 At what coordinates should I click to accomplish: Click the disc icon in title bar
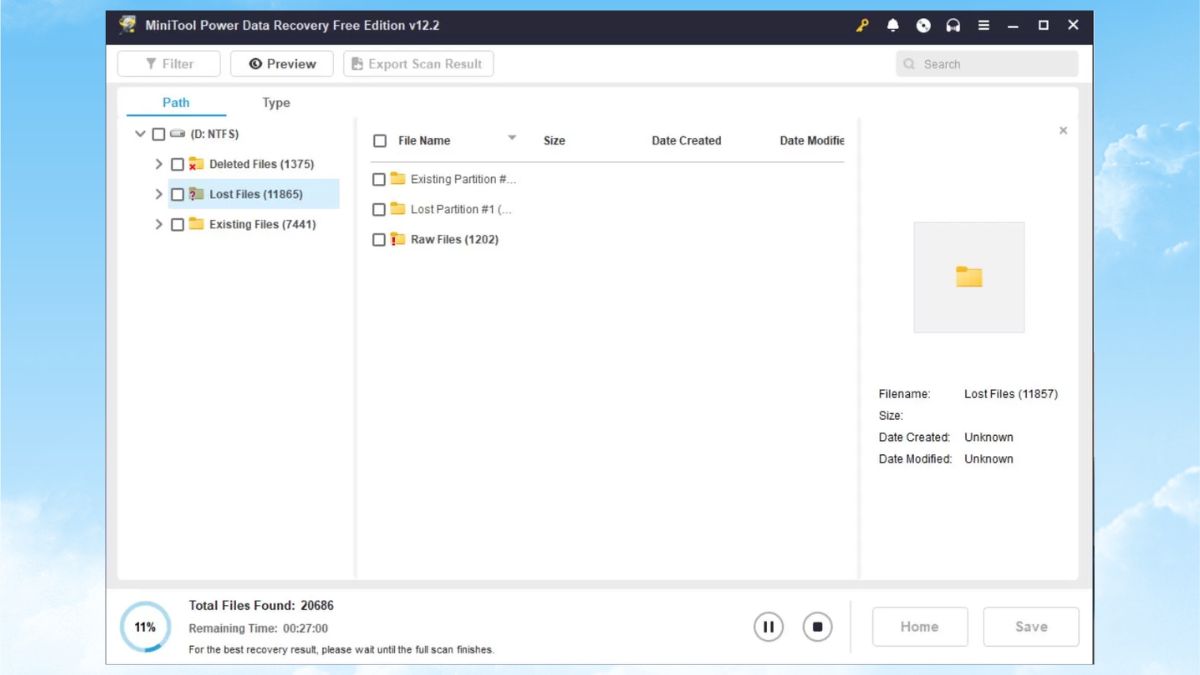point(923,25)
